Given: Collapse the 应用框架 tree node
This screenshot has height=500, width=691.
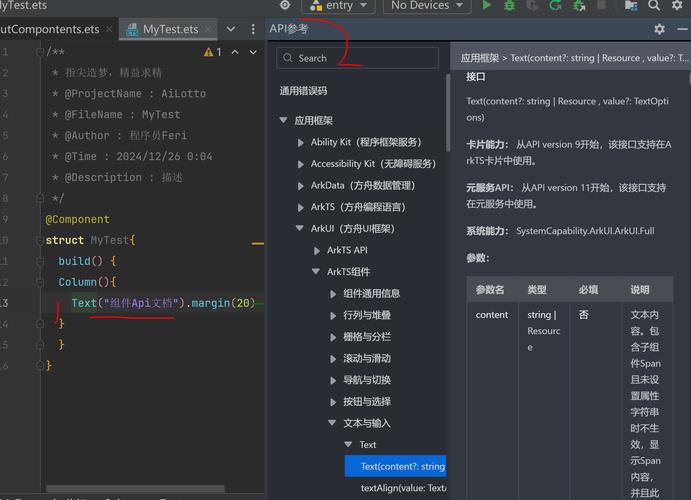Looking at the screenshot, I should [x=284, y=120].
